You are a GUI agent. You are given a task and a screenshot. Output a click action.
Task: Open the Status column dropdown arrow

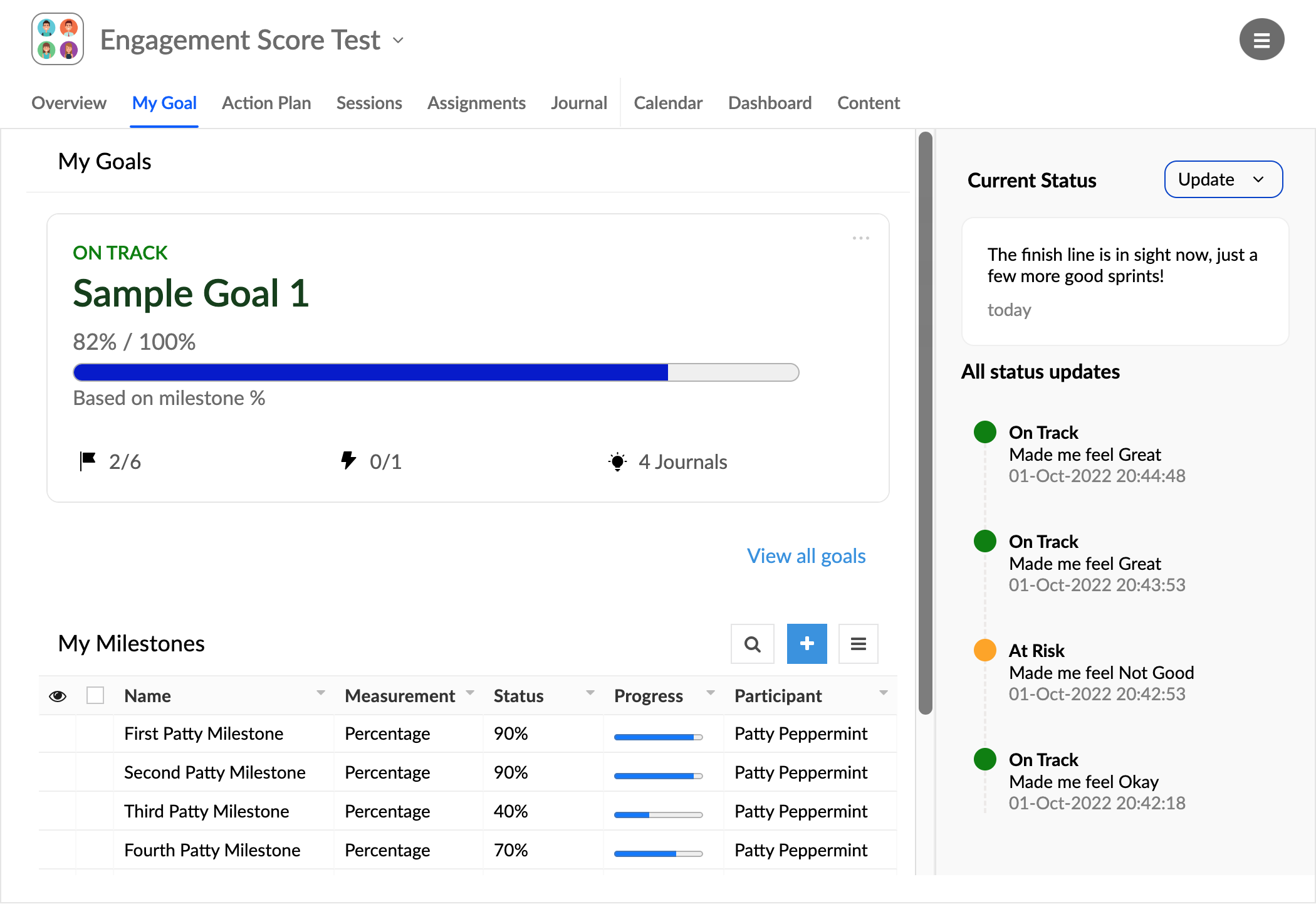coord(590,693)
